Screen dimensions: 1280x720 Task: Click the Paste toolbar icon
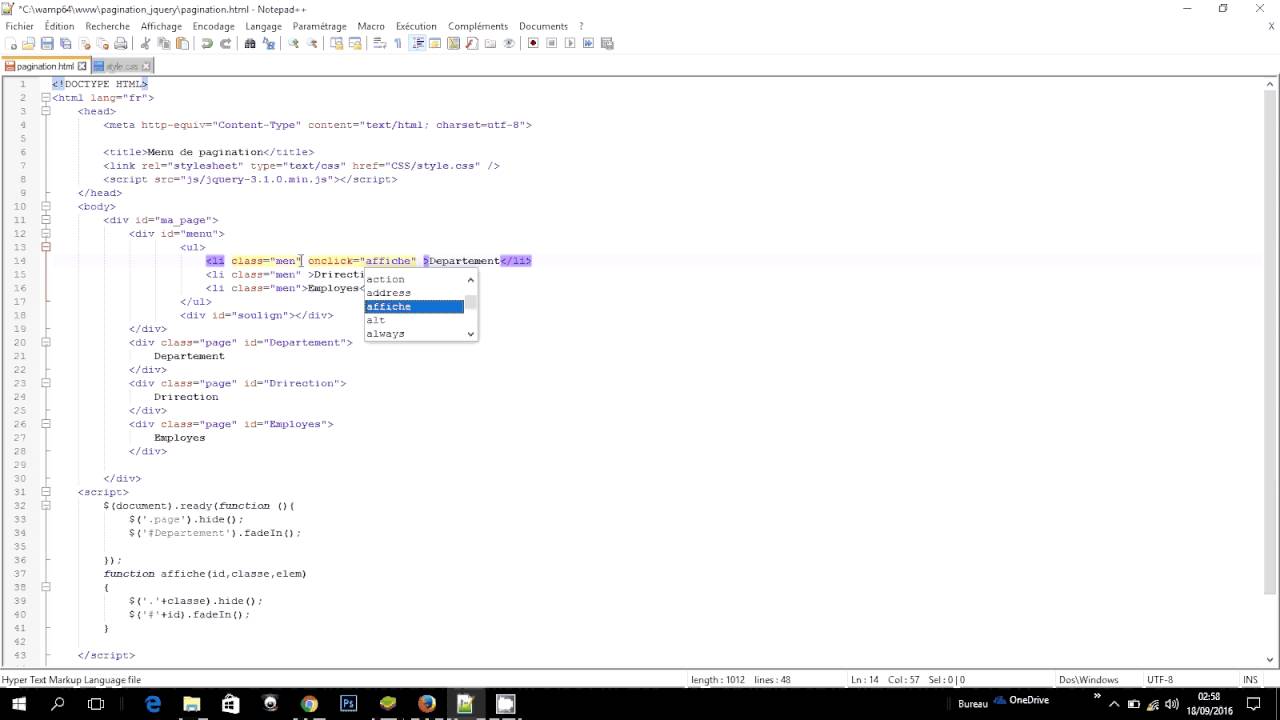(x=182, y=43)
